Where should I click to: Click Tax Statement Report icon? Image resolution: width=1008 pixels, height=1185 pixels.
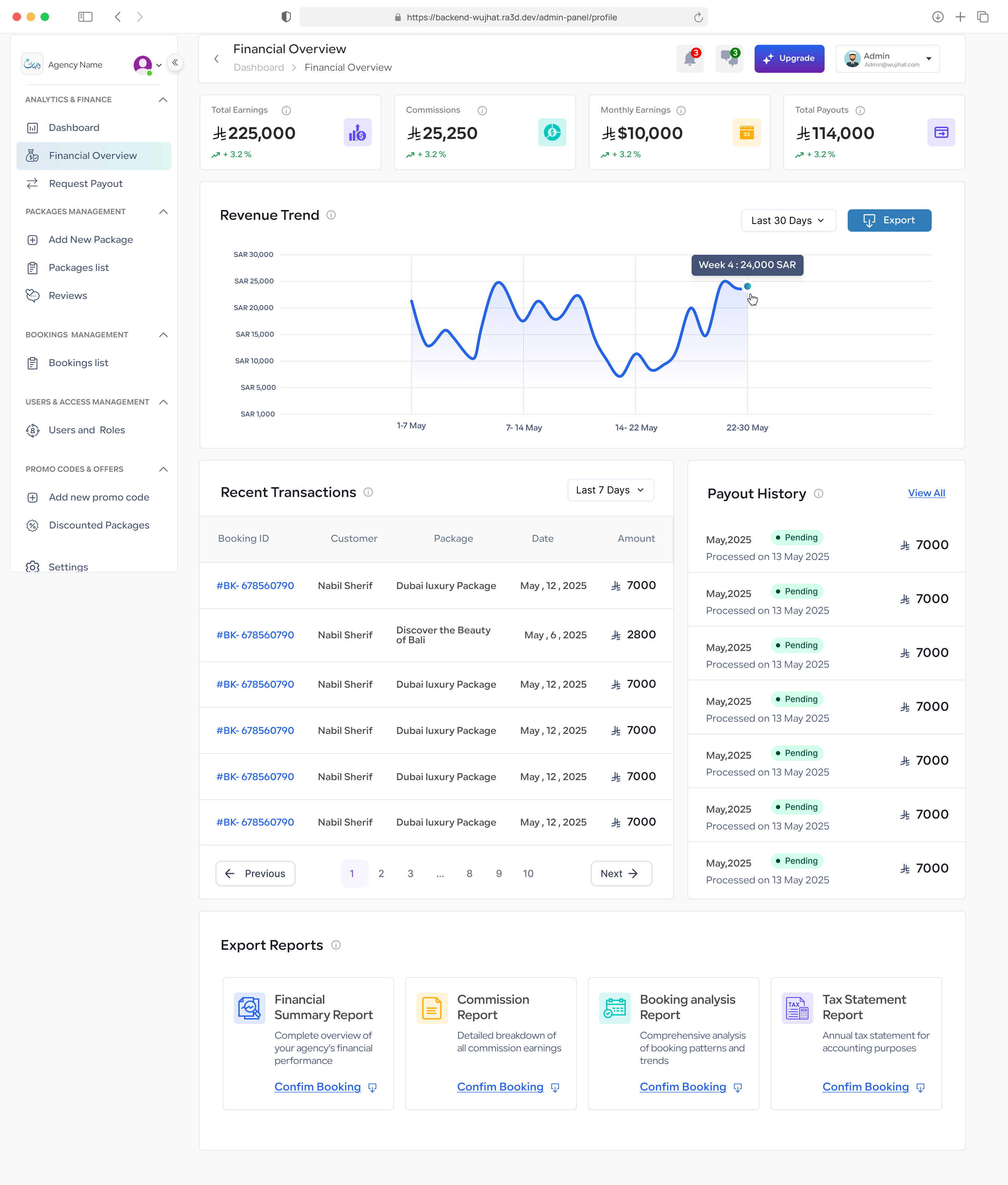click(798, 1008)
